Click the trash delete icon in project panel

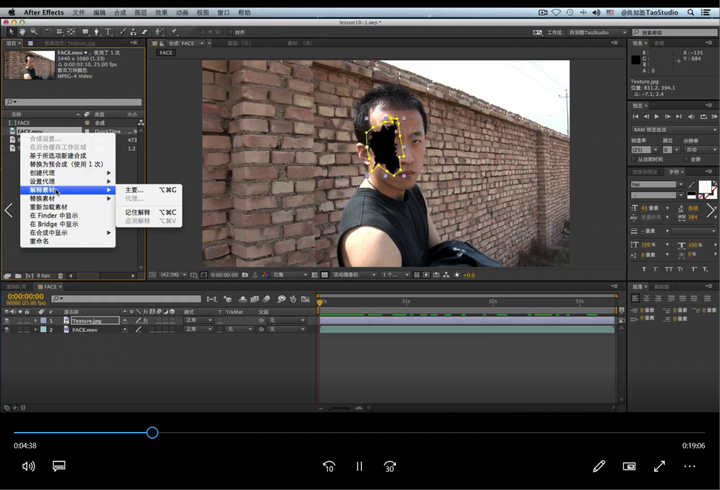[x=60, y=276]
